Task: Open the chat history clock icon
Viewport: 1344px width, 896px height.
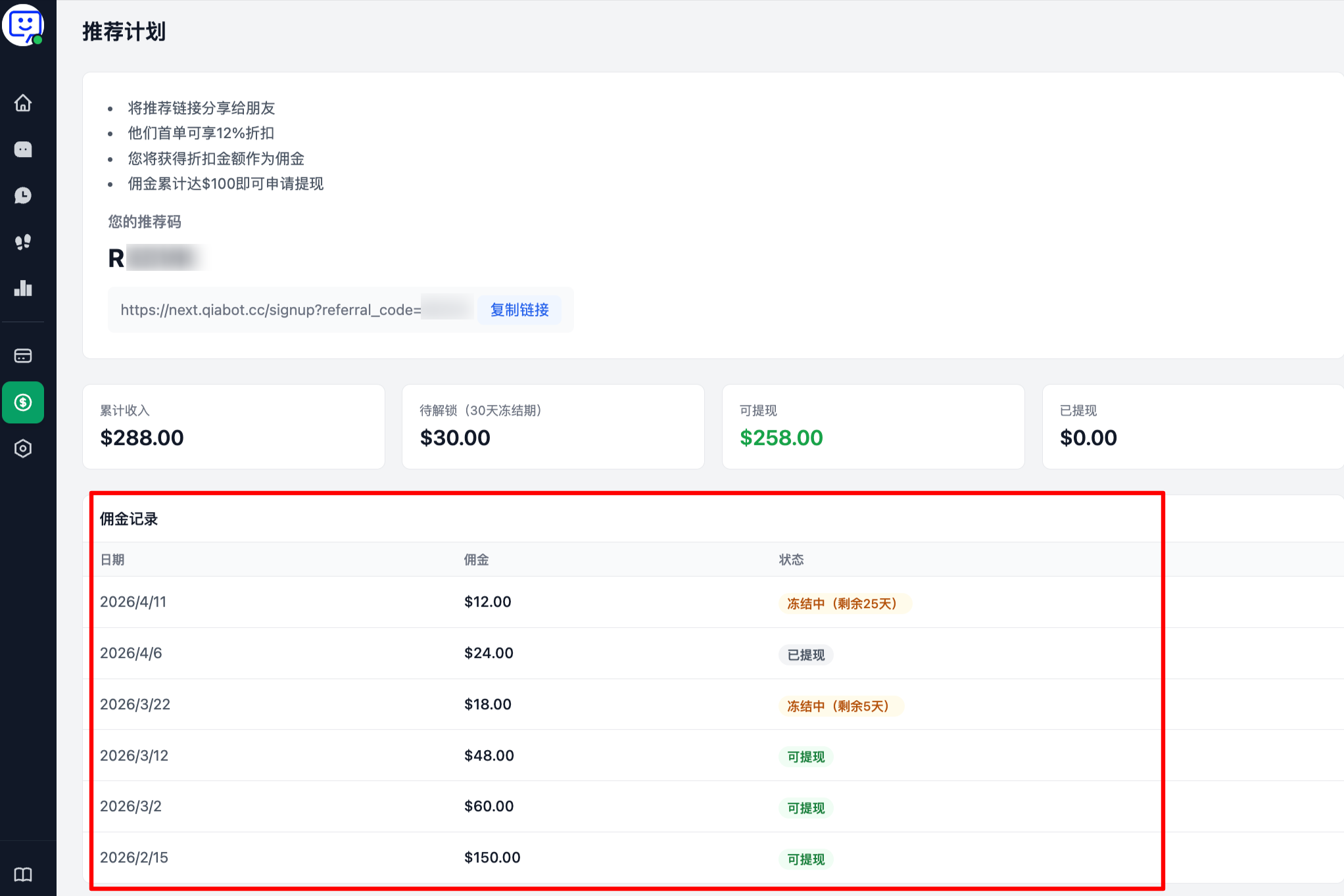Action: 23,195
